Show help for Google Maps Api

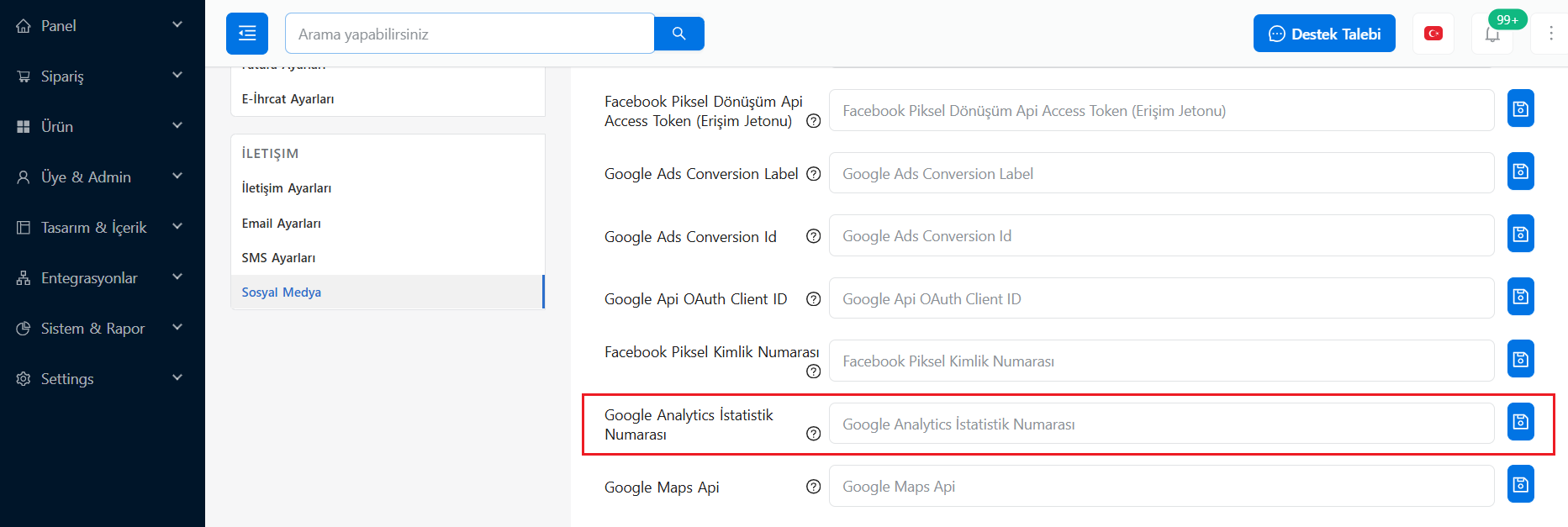[813, 487]
